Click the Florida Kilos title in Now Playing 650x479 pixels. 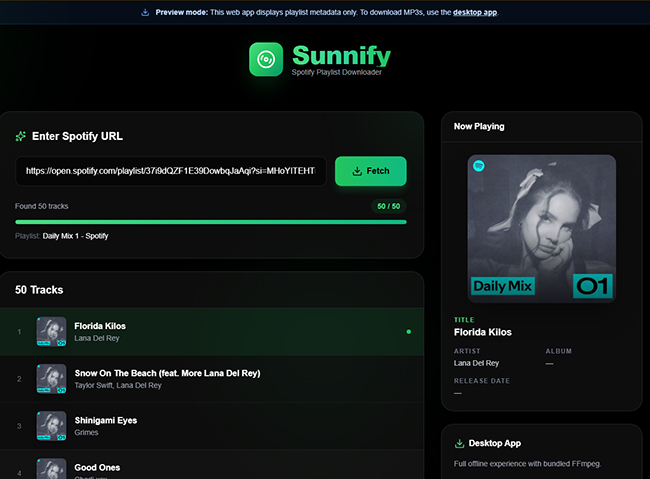[x=483, y=332]
